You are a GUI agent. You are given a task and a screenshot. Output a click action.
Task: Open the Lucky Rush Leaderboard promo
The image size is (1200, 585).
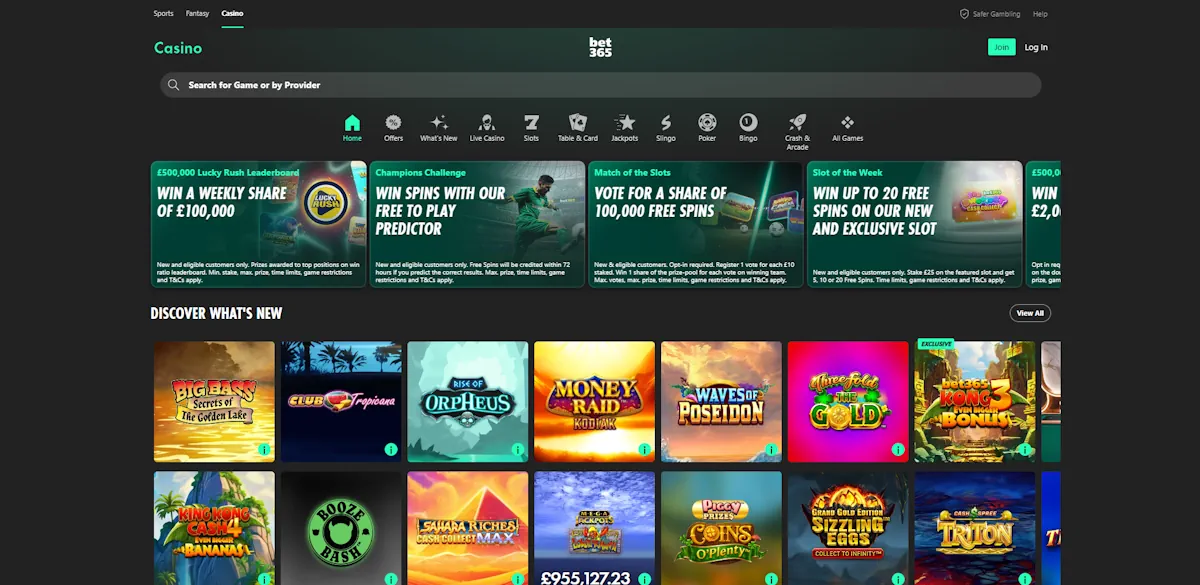point(258,224)
